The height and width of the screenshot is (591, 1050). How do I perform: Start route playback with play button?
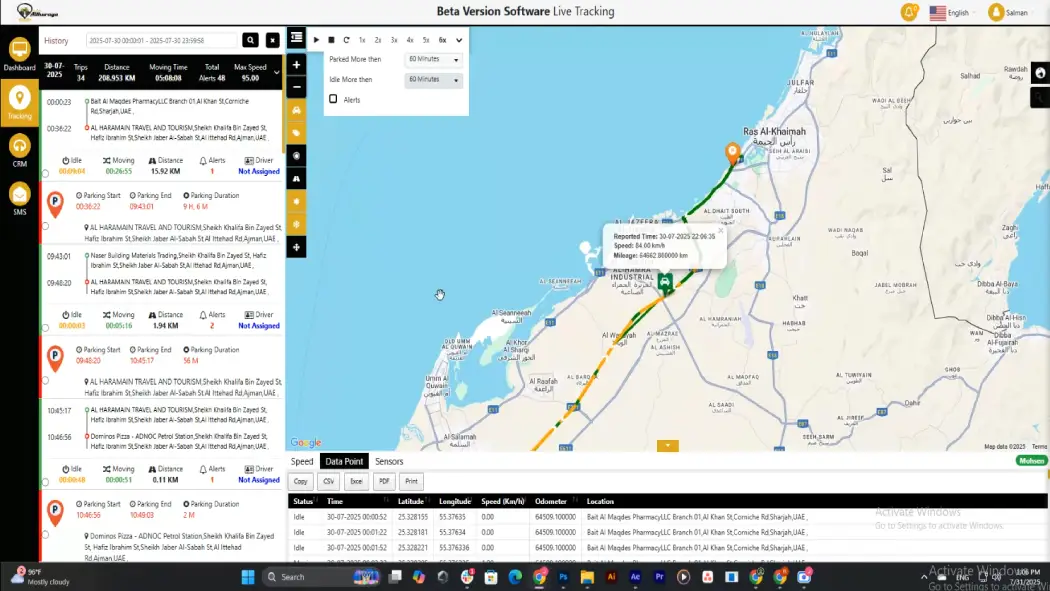point(316,40)
